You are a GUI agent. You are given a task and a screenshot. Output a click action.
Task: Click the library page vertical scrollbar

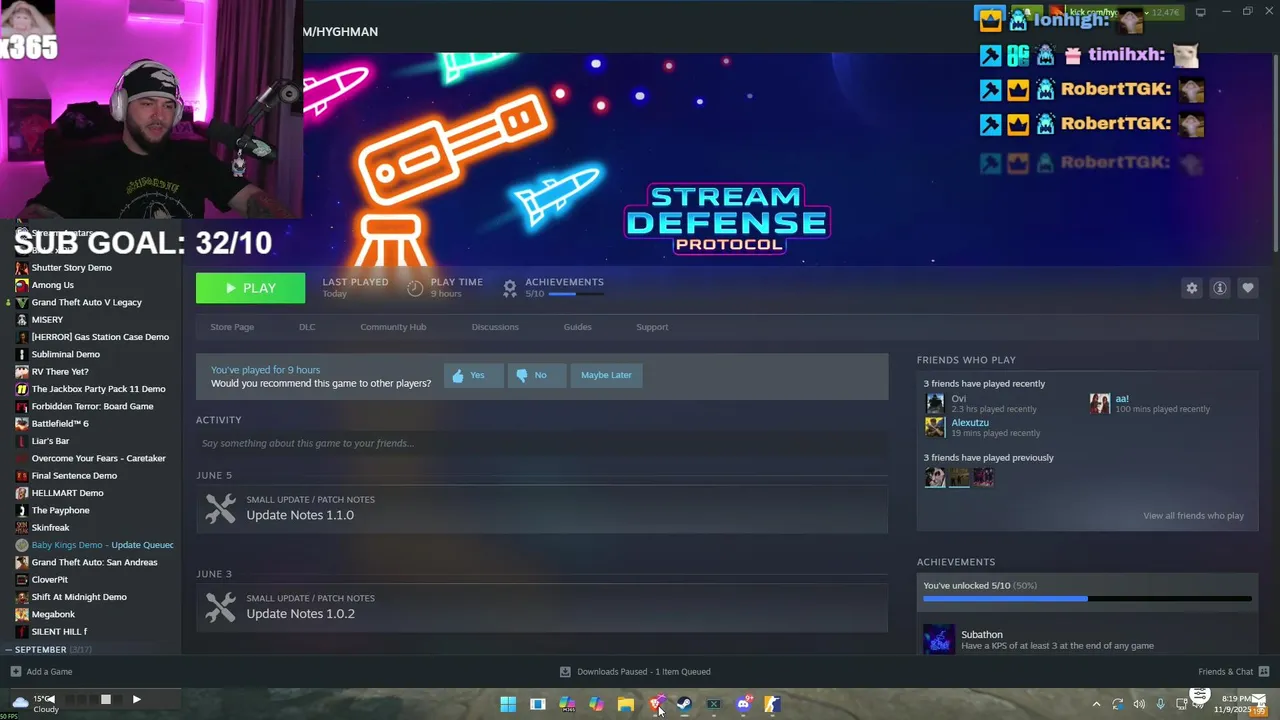(1274, 150)
